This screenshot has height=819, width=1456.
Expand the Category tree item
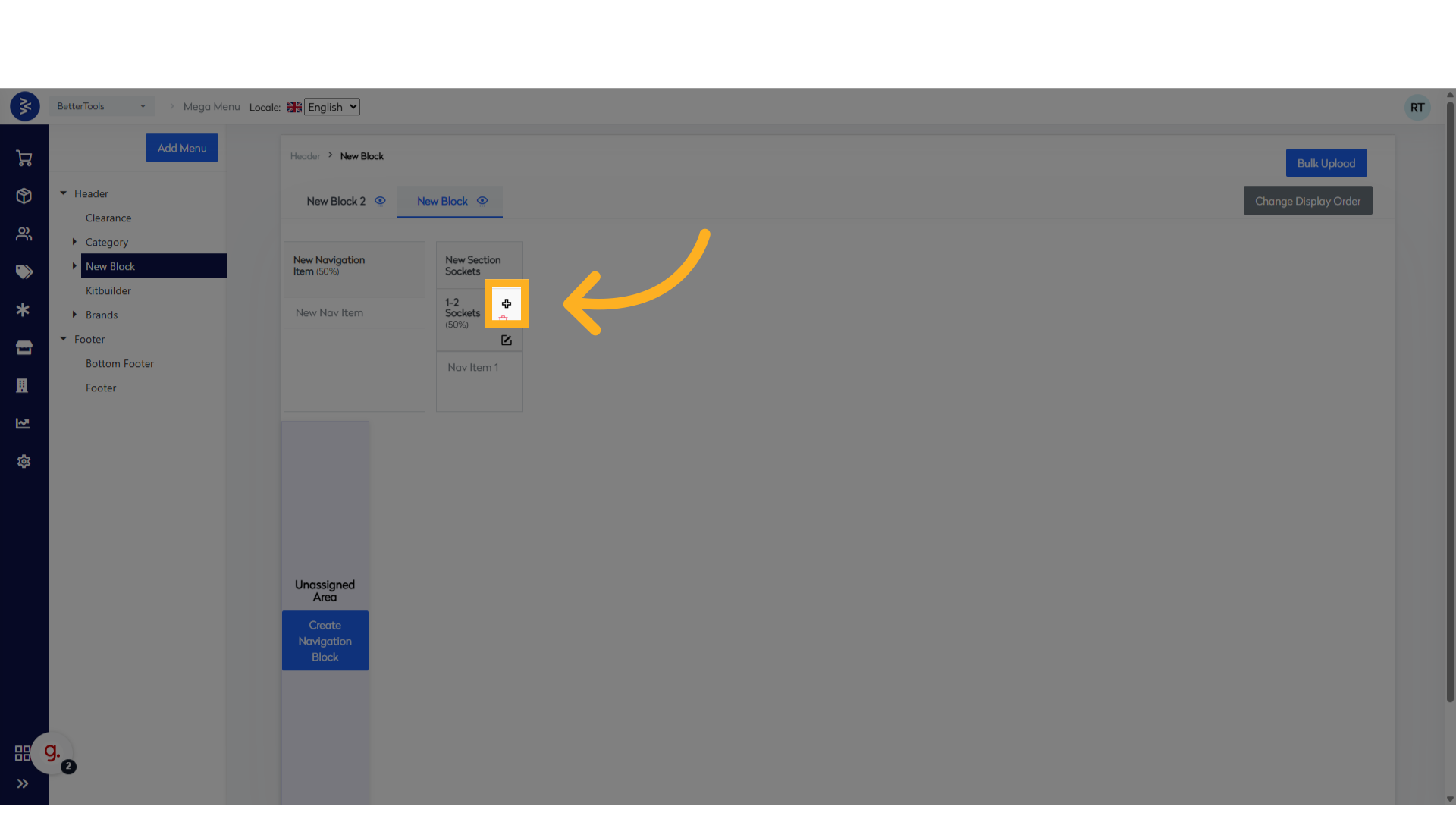coord(74,242)
